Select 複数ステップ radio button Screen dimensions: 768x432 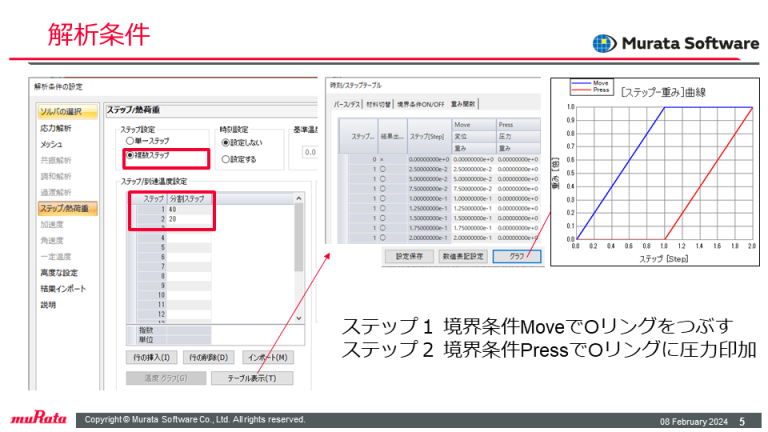pyautogui.click(x=126, y=157)
